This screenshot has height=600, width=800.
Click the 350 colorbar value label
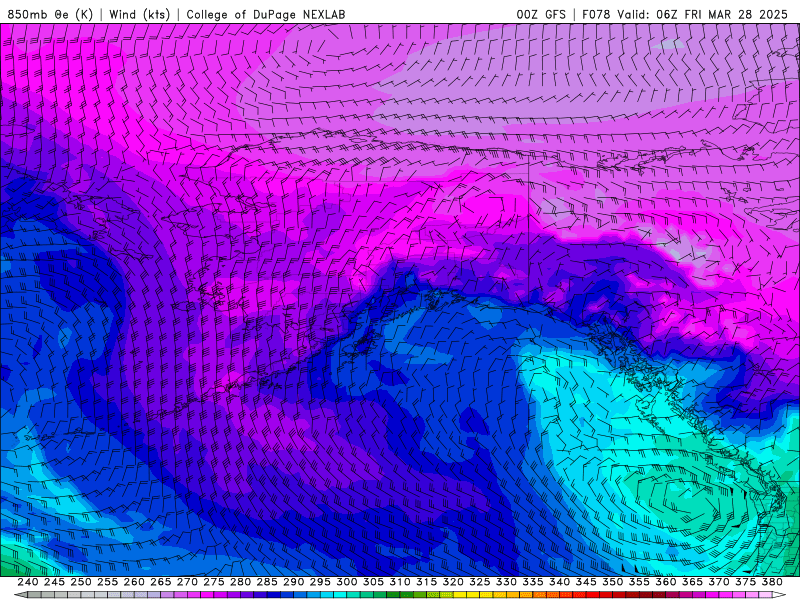pos(612,582)
